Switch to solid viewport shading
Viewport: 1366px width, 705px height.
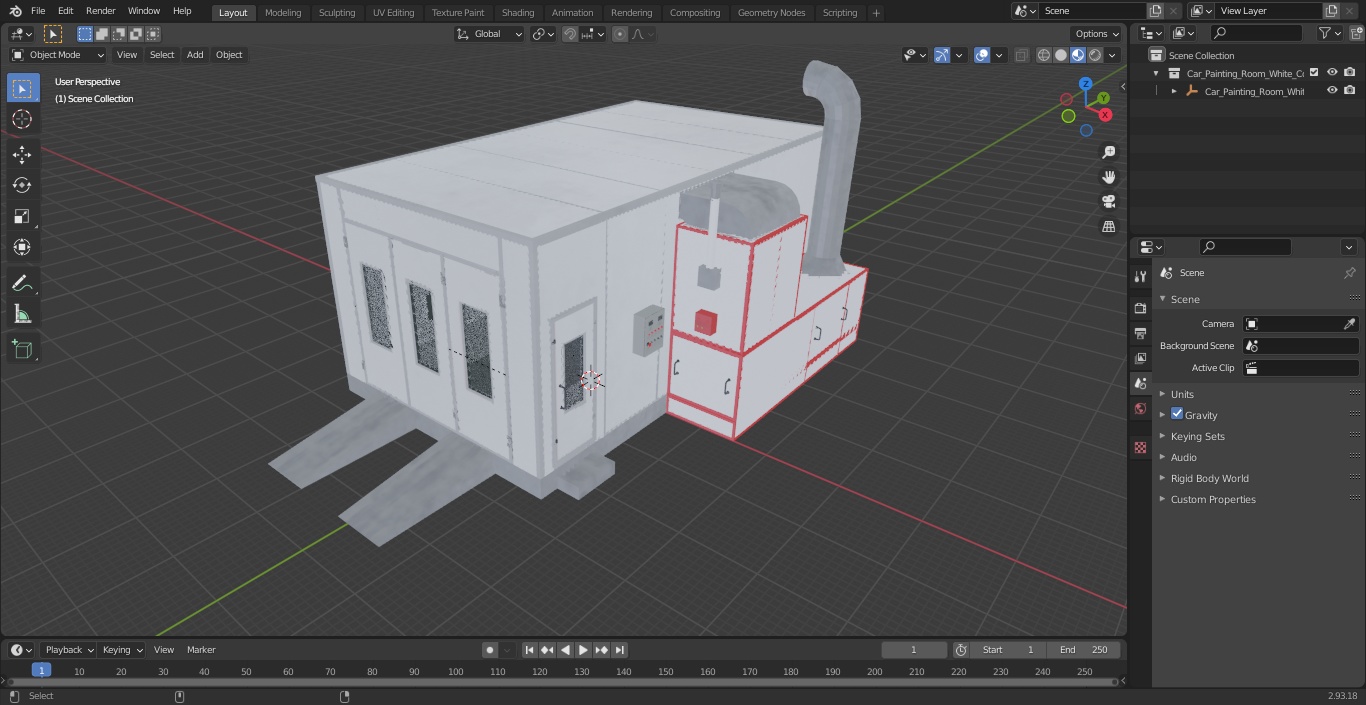point(1061,55)
